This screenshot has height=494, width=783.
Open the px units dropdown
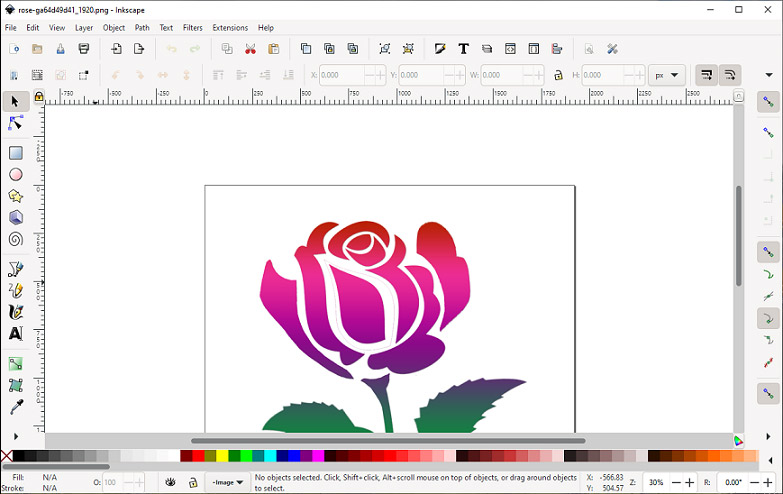pos(667,75)
